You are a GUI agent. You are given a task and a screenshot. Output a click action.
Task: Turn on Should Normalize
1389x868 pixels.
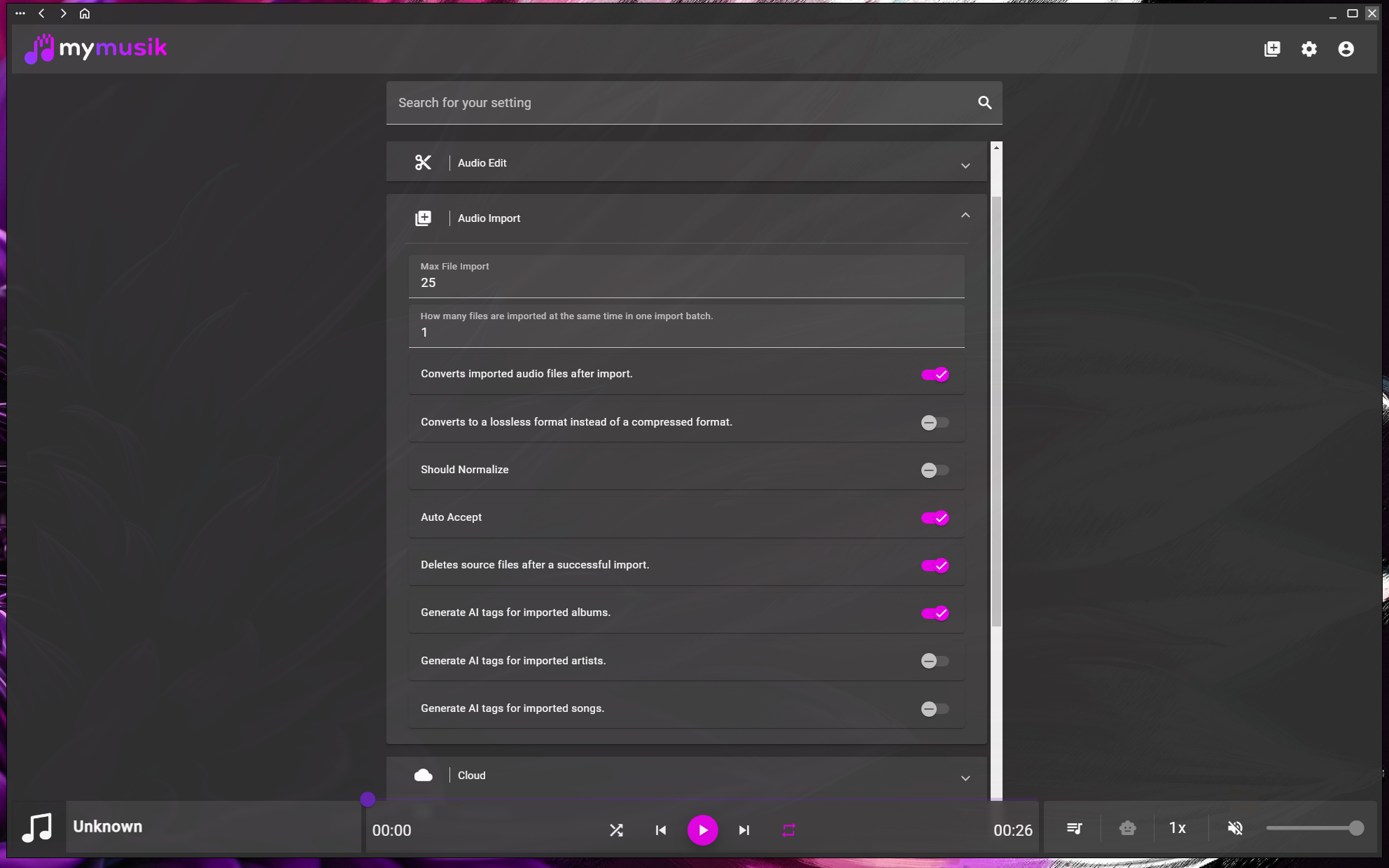click(935, 470)
